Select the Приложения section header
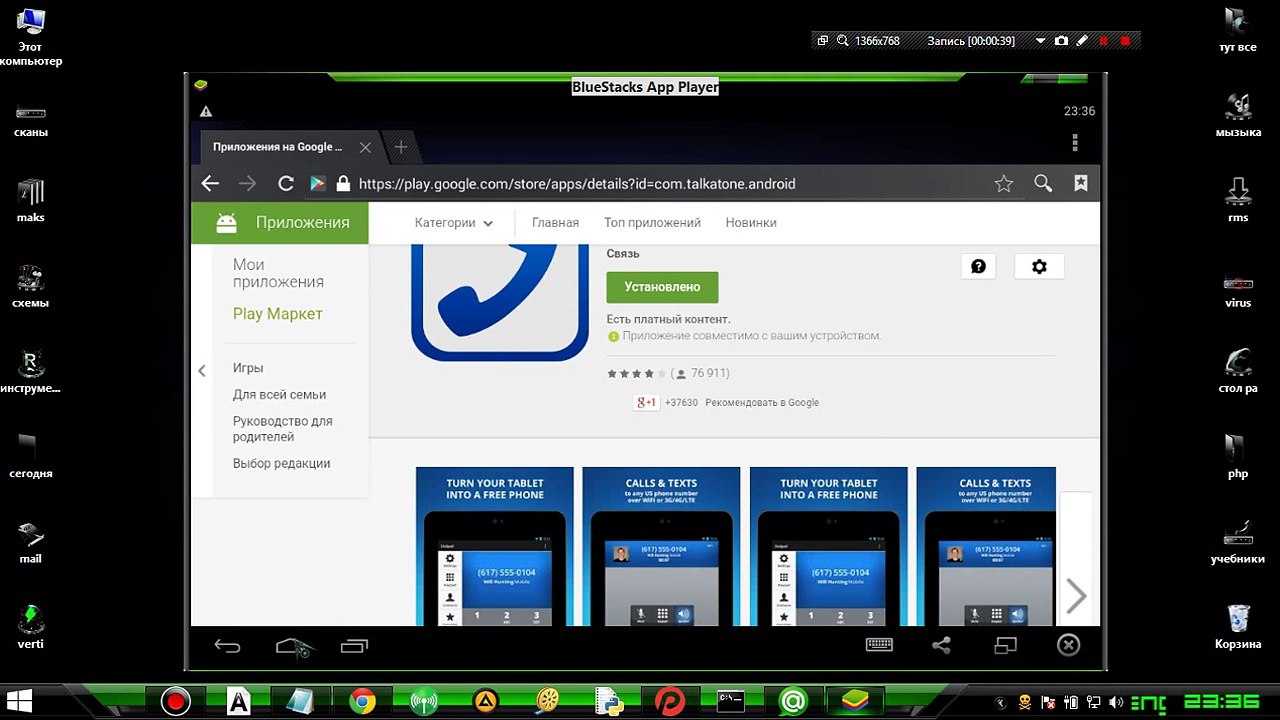1280x720 pixels. 280,223
